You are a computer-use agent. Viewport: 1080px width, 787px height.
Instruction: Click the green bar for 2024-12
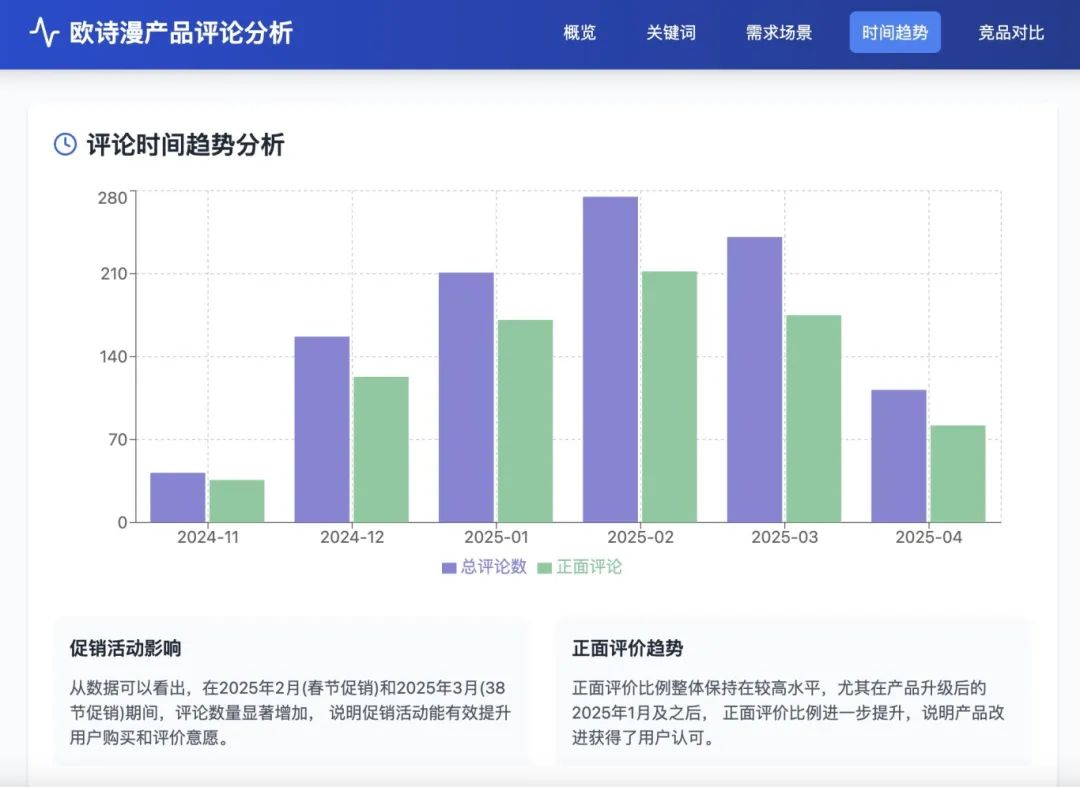(x=381, y=449)
